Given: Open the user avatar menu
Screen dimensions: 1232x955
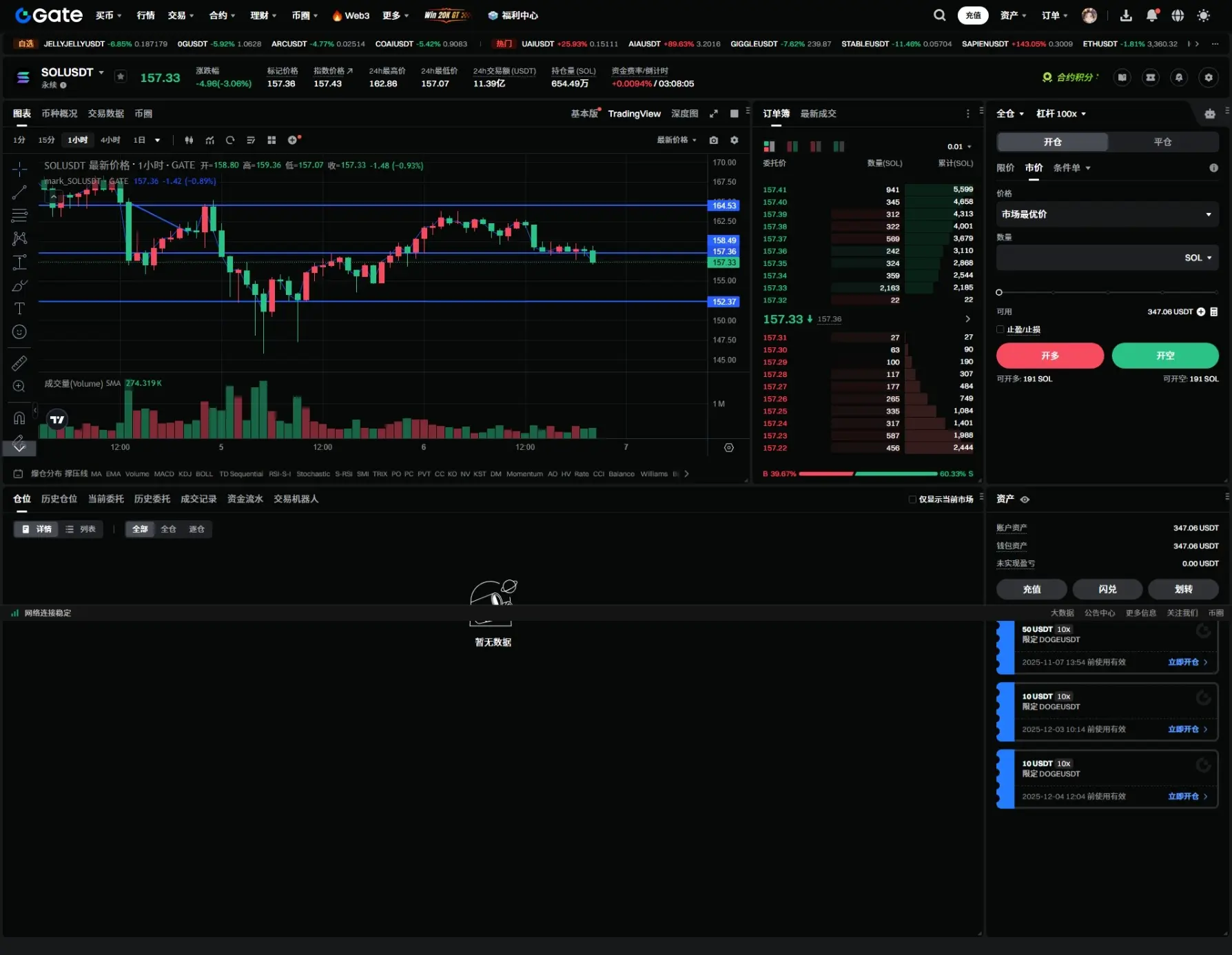Looking at the screenshot, I should 1089,15.
